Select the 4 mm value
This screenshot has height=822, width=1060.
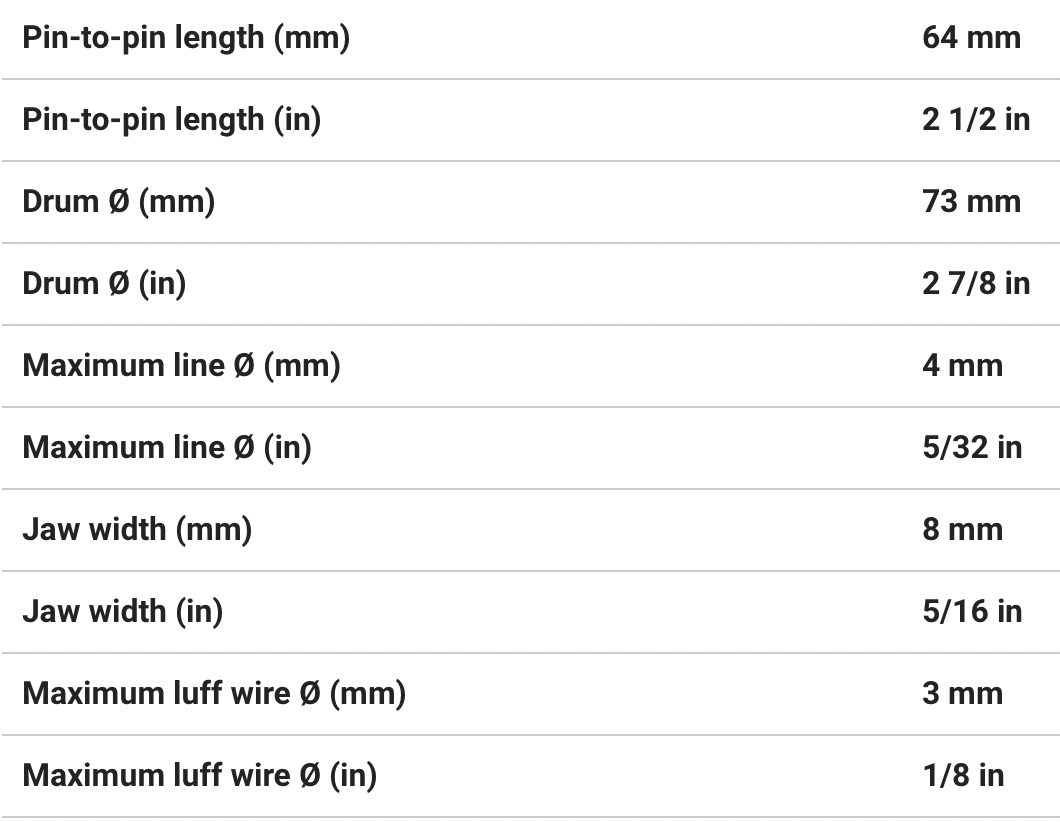[962, 366]
